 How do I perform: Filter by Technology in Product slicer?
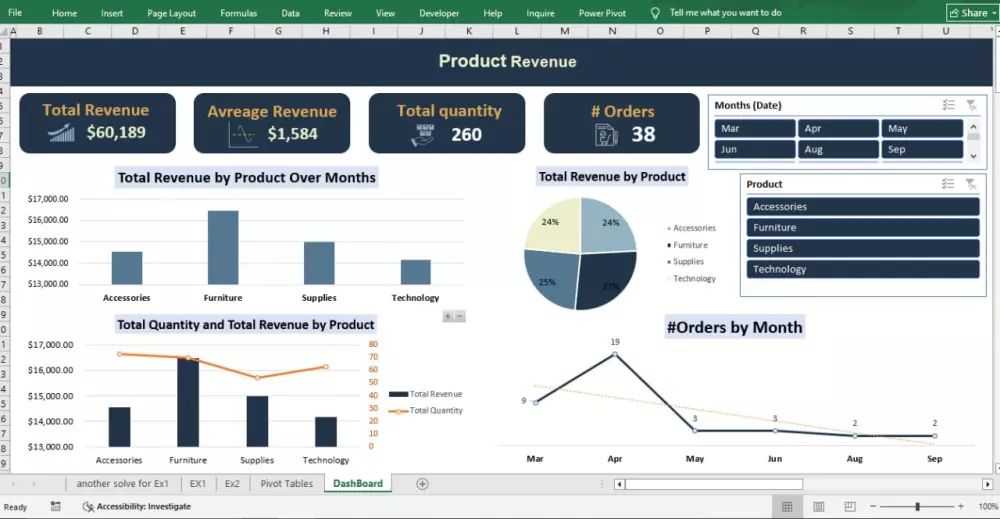[x=863, y=269]
